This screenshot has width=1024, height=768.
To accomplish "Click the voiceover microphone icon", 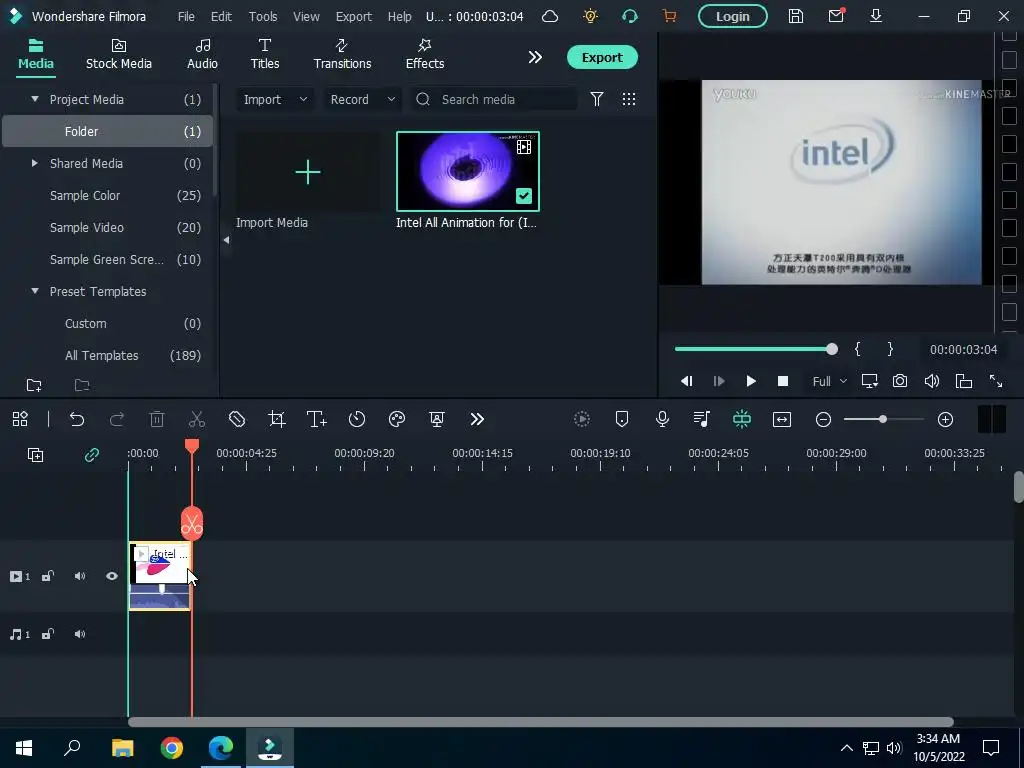I will coord(662,419).
